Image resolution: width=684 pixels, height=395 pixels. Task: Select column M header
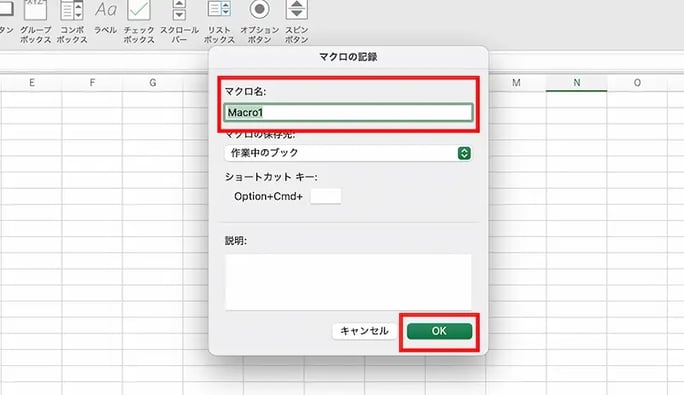tap(516, 83)
